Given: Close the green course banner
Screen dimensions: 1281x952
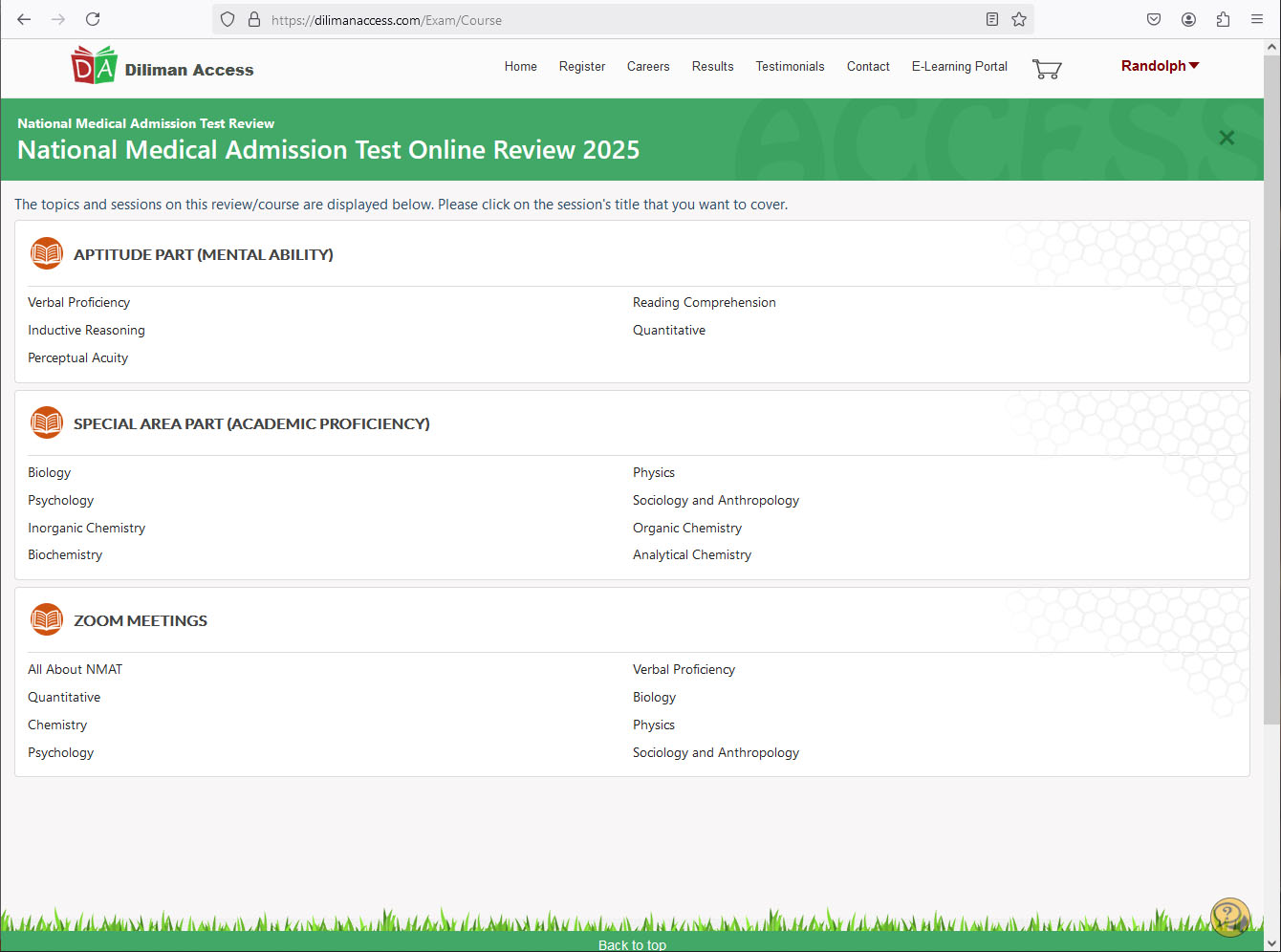Looking at the screenshot, I should 1227,138.
